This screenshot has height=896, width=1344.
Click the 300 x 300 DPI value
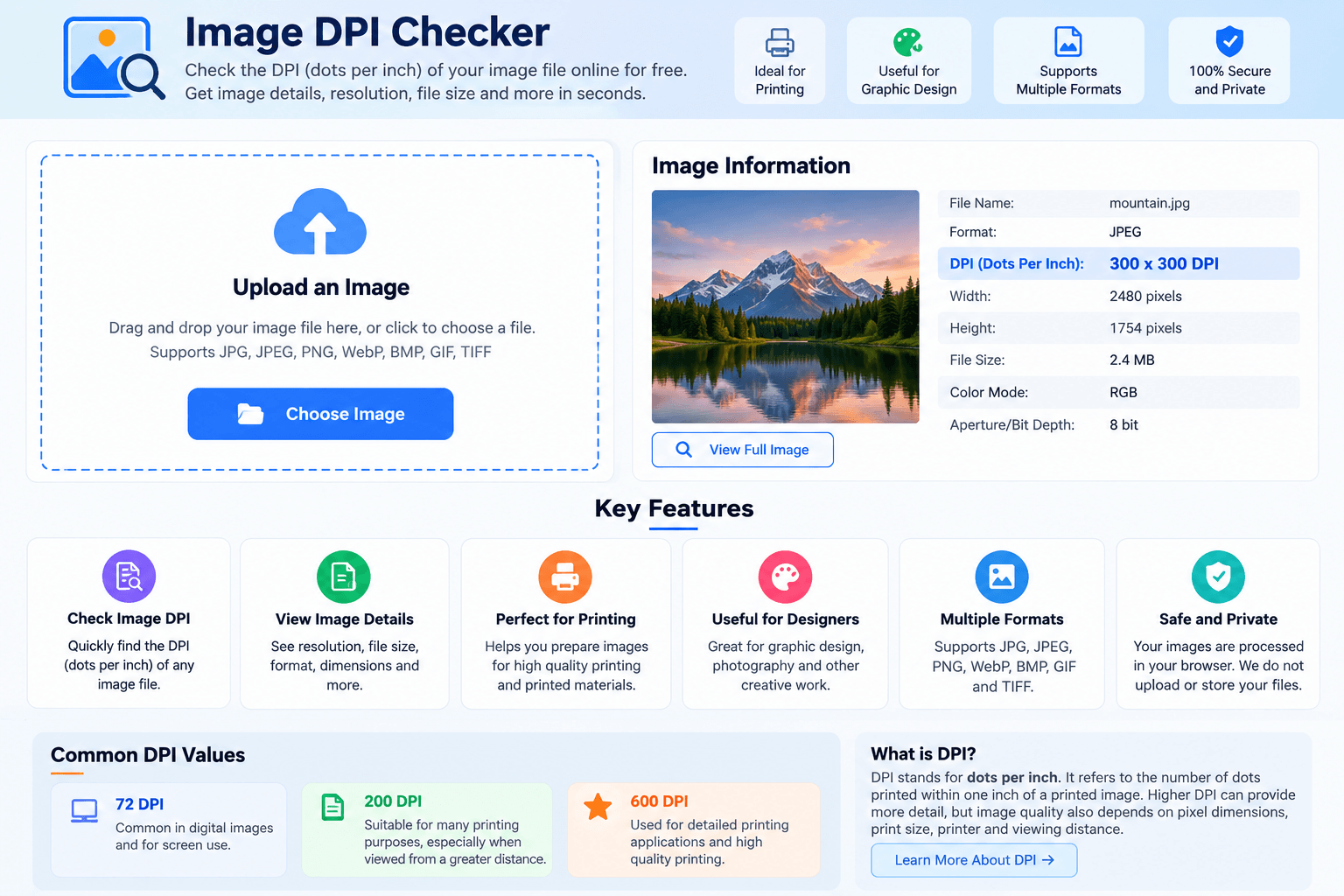click(x=1164, y=263)
